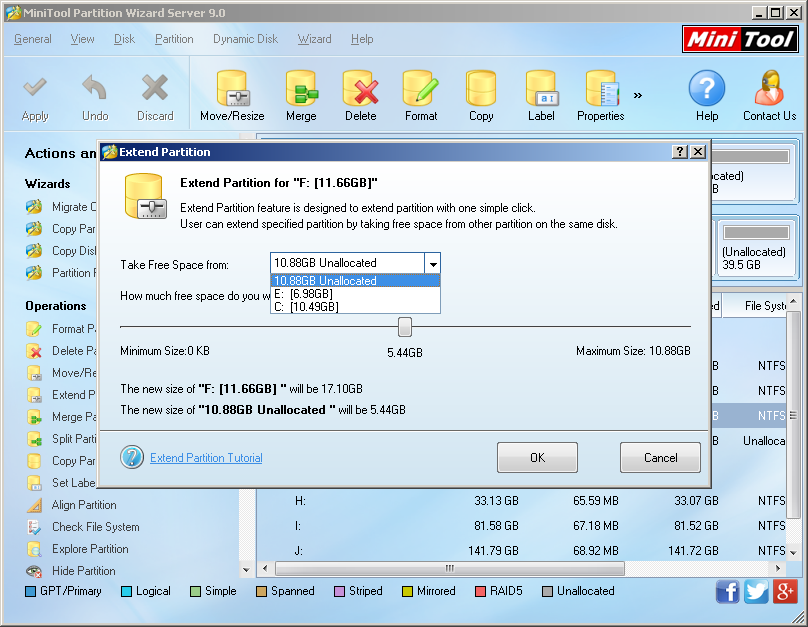Select Align Partition operation
The width and height of the screenshot is (808, 627).
click(83, 505)
